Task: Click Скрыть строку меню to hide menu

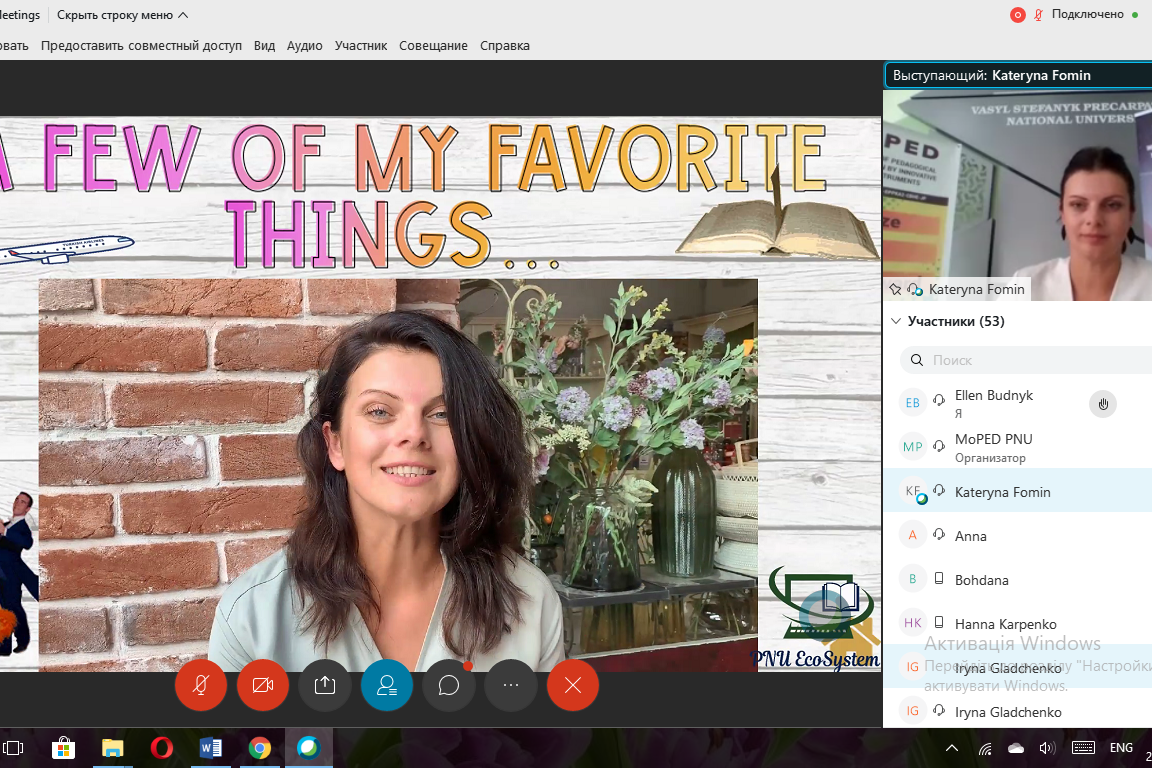Action: pos(121,15)
